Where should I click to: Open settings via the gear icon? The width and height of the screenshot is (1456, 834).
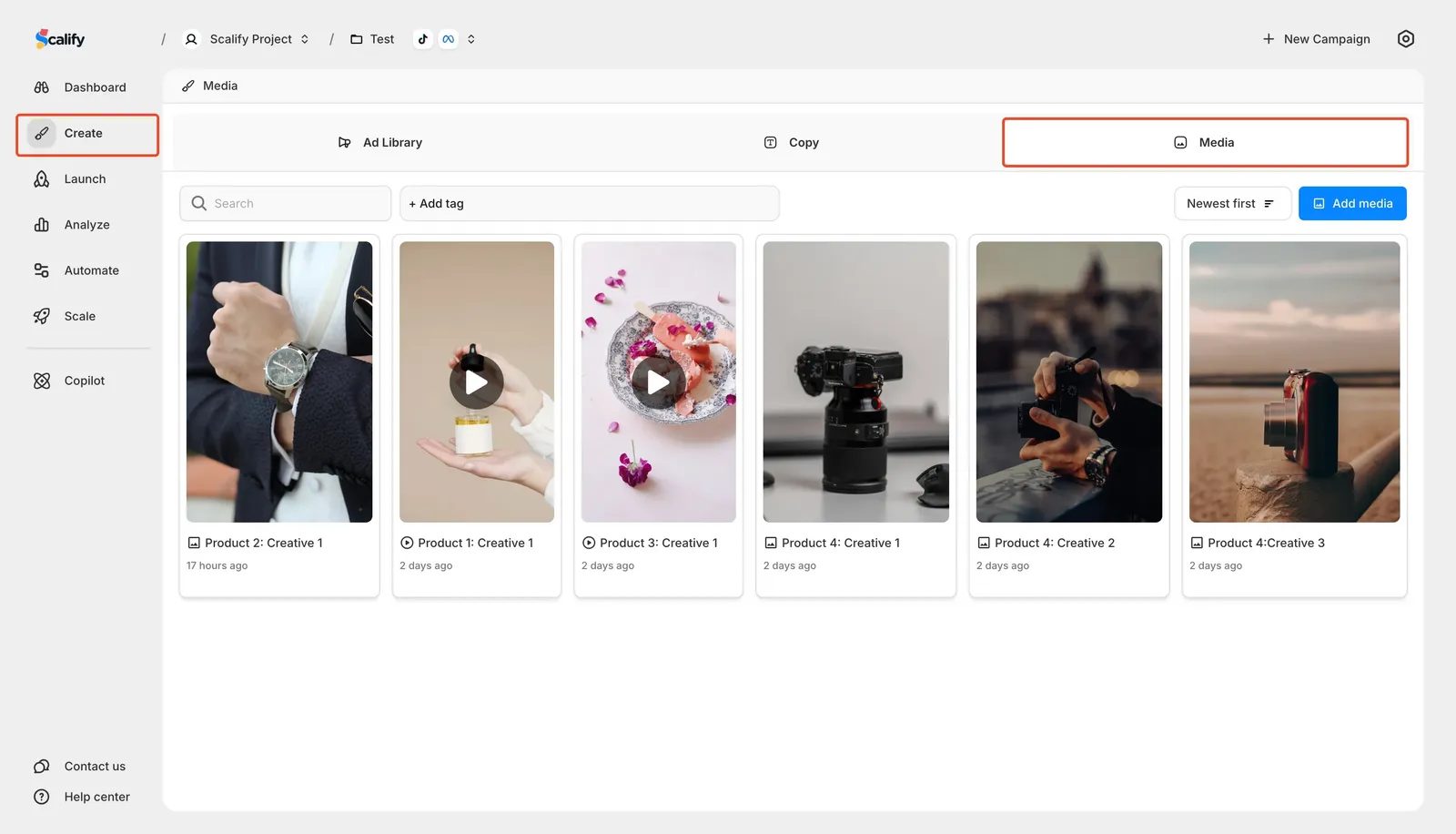pos(1406,38)
